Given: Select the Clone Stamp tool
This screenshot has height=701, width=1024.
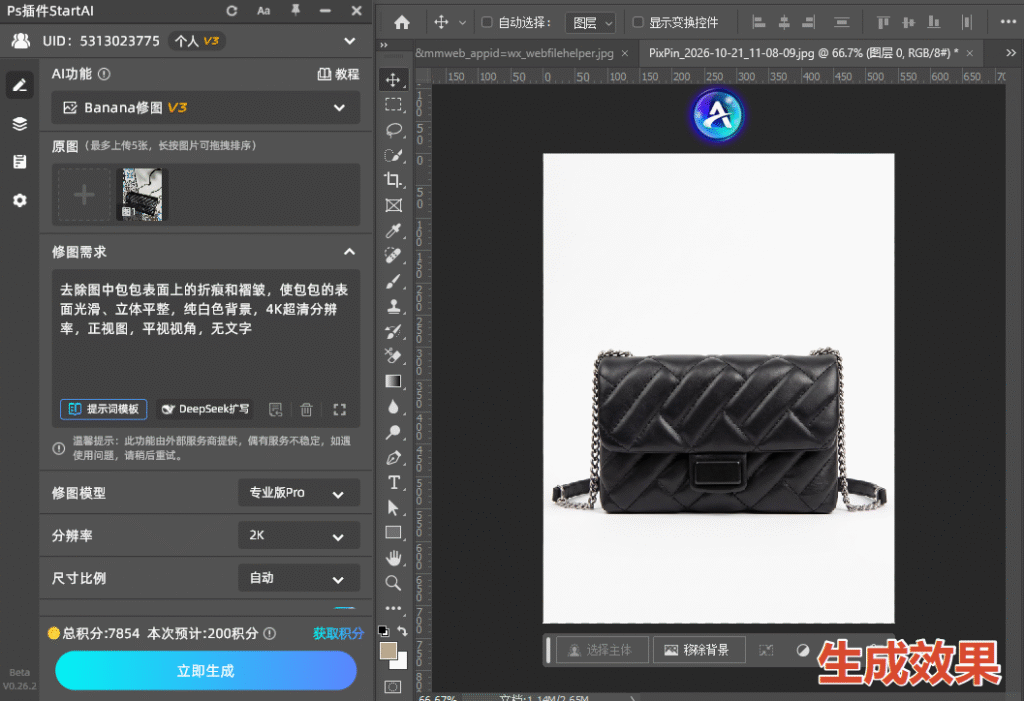Looking at the screenshot, I should pyautogui.click(x=393, y=306).
